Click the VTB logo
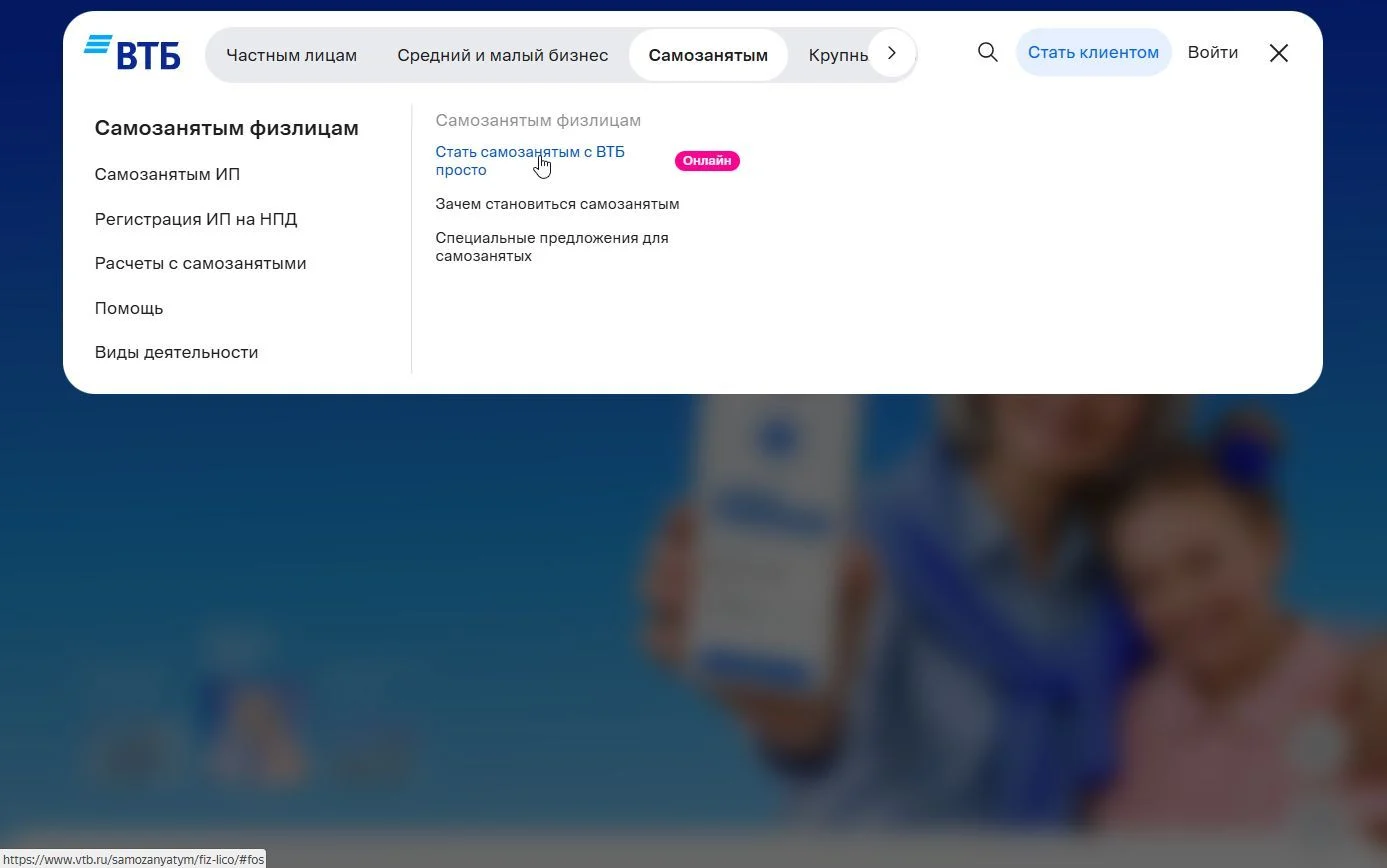The height and width of the screenshot is (868, 1387). 132,53
